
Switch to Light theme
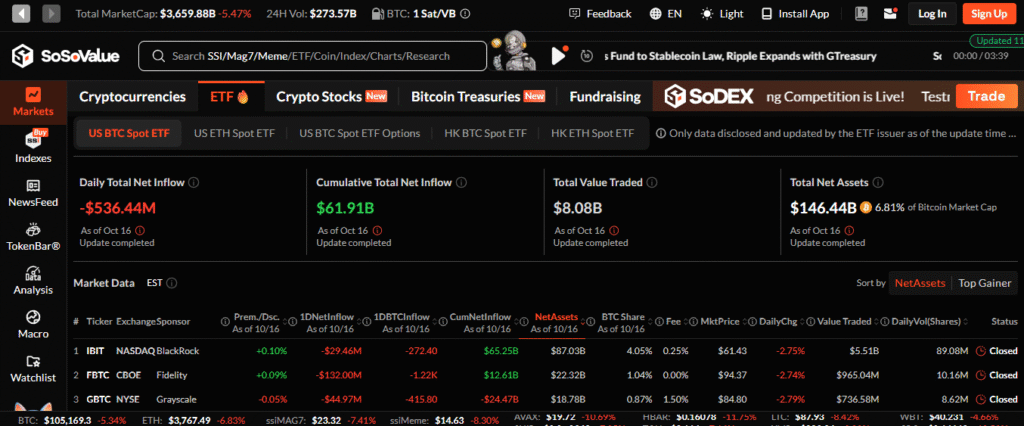tap(722, 14)
